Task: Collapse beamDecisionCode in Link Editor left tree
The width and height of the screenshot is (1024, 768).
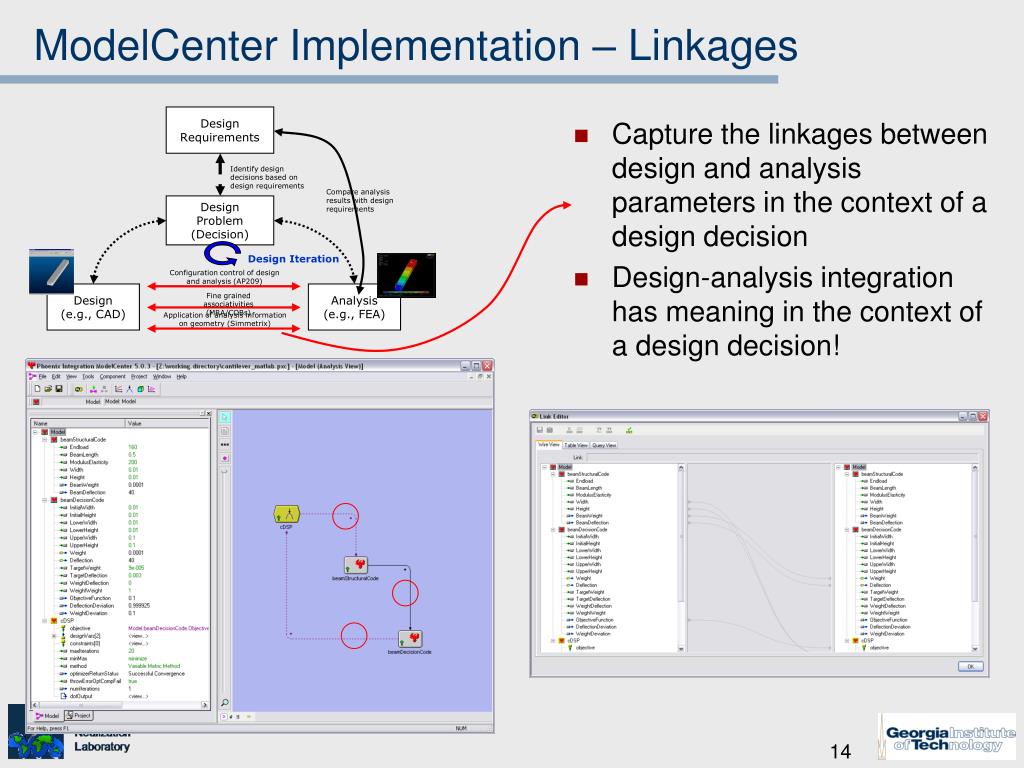Action: tap(552, 530)
